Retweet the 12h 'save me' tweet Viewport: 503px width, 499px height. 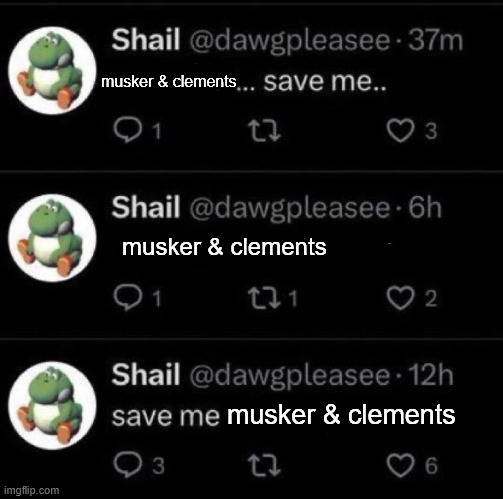[x=265, y=466]
